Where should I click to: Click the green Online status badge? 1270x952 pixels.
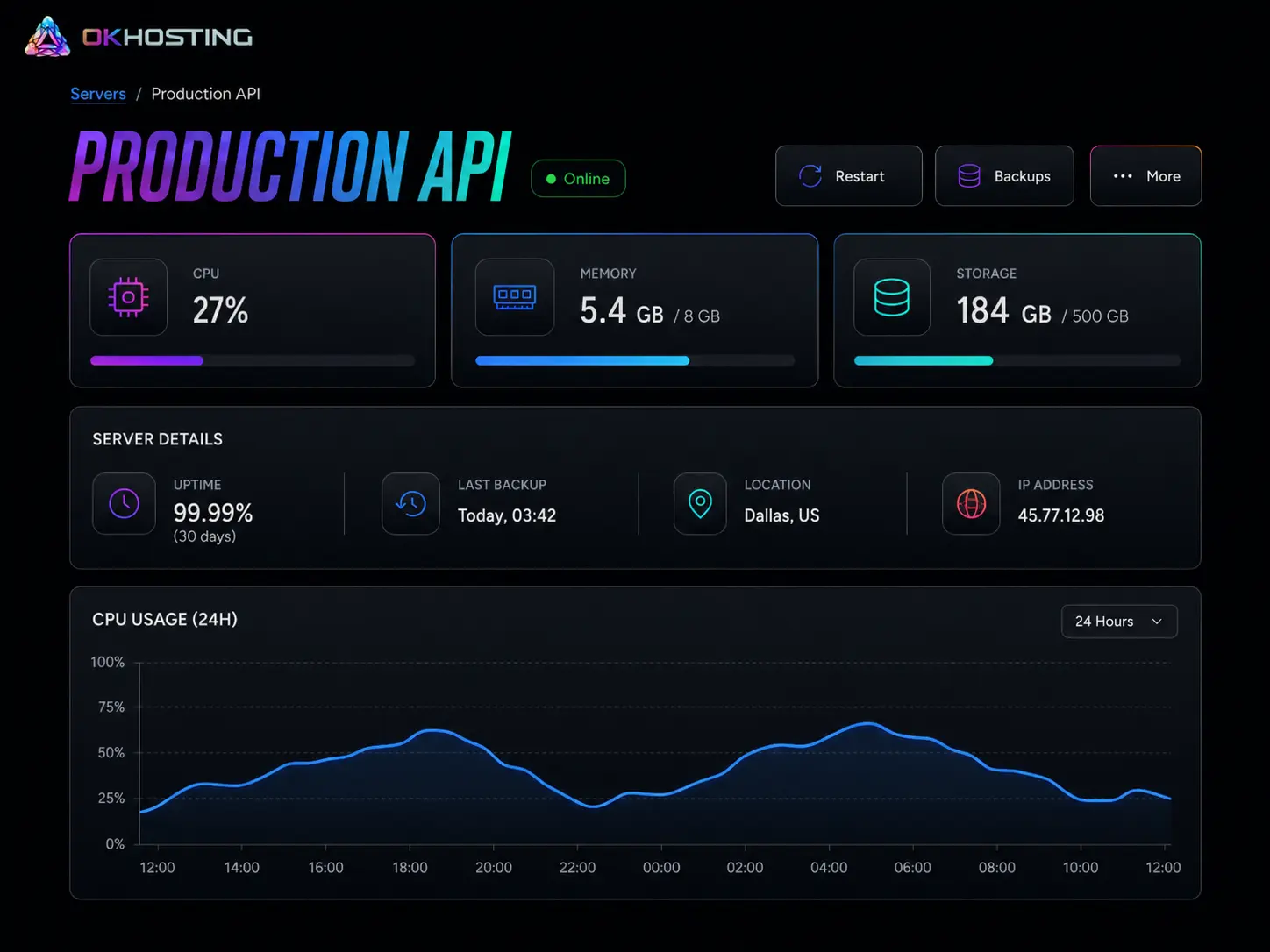coord(578,178)
